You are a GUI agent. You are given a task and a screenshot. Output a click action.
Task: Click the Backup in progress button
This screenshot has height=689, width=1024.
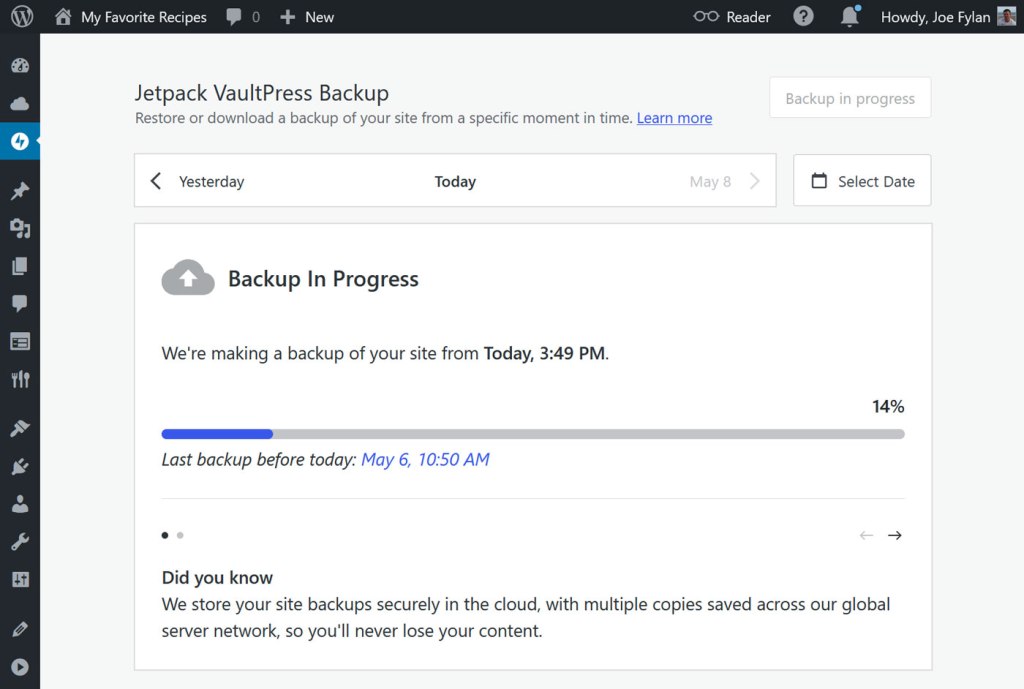pyautogui.click(x=850, y=98)
